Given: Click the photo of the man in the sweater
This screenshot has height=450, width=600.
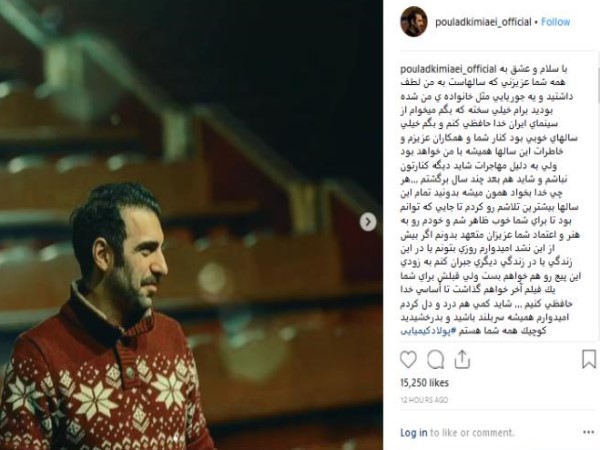Looking at the screenshot, I should pyautogui.click(x=191, y=225).
